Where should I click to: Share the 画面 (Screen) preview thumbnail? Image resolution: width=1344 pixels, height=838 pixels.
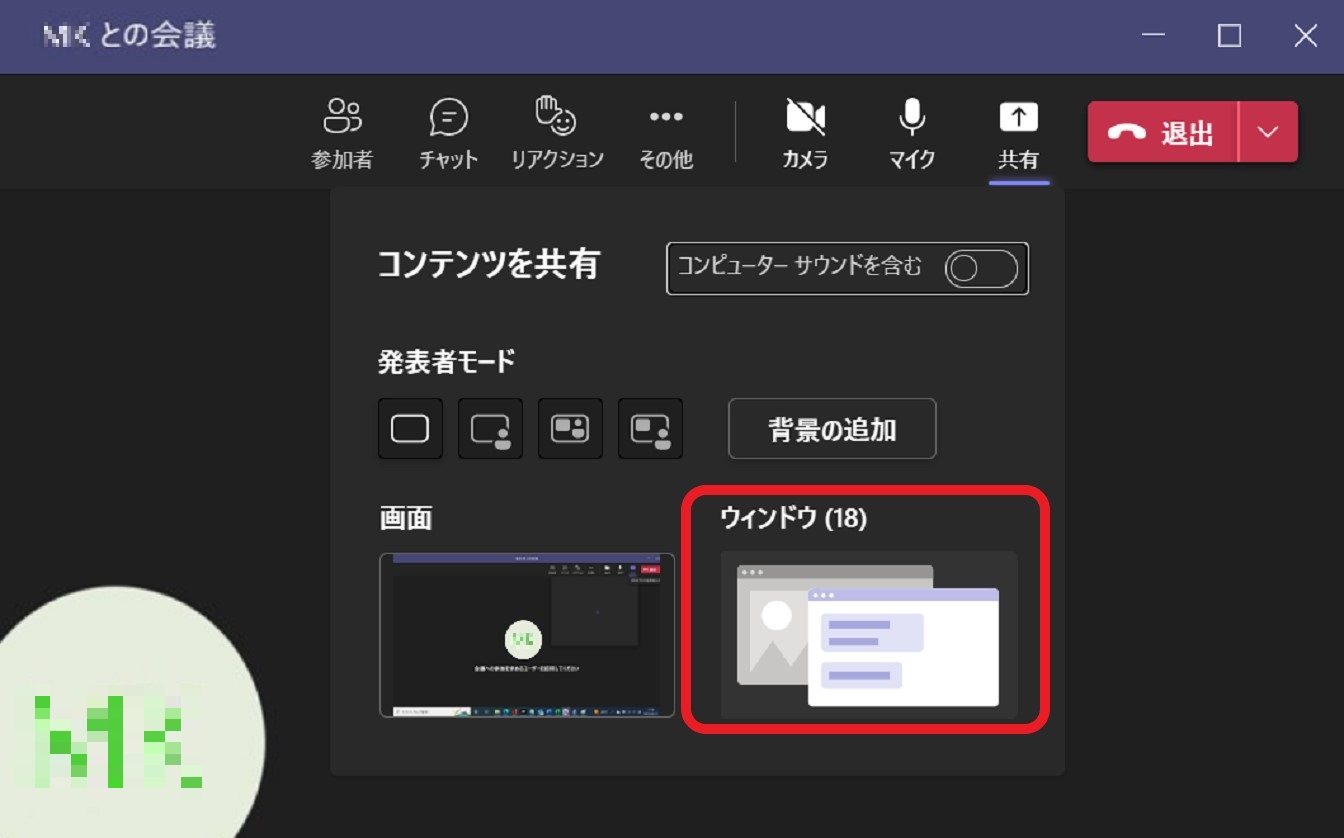525,636
